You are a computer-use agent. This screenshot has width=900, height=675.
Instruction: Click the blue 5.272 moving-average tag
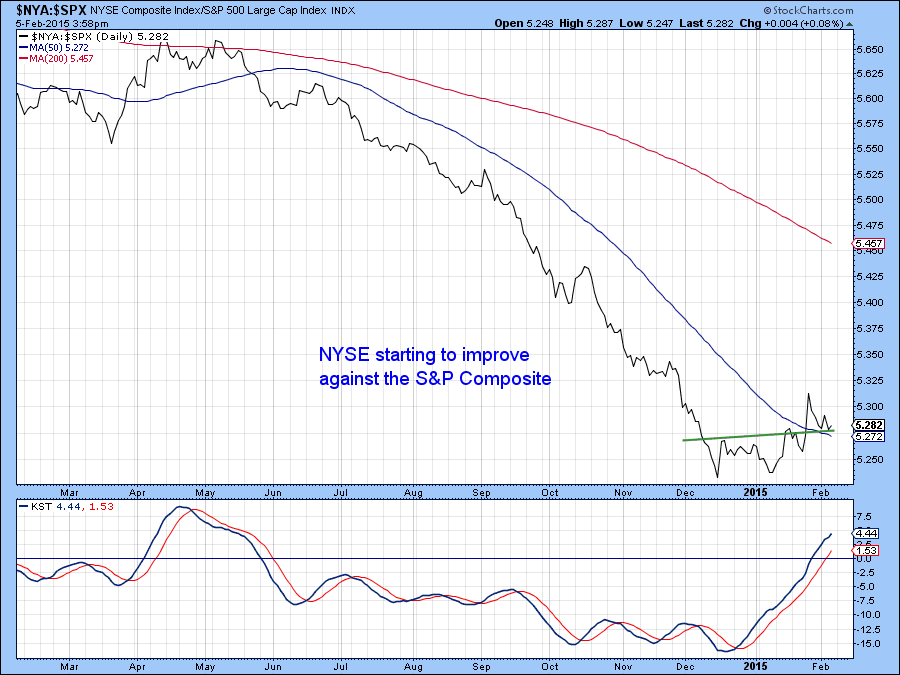click(869, 436)
